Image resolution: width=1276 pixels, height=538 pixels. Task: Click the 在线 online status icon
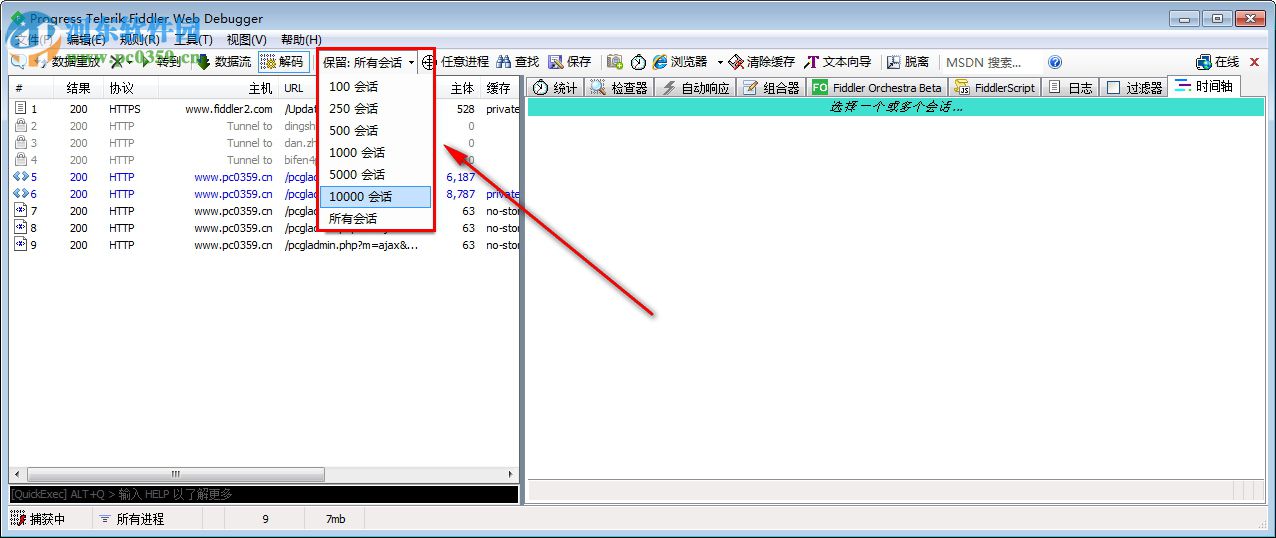[x=1203, y=62]
